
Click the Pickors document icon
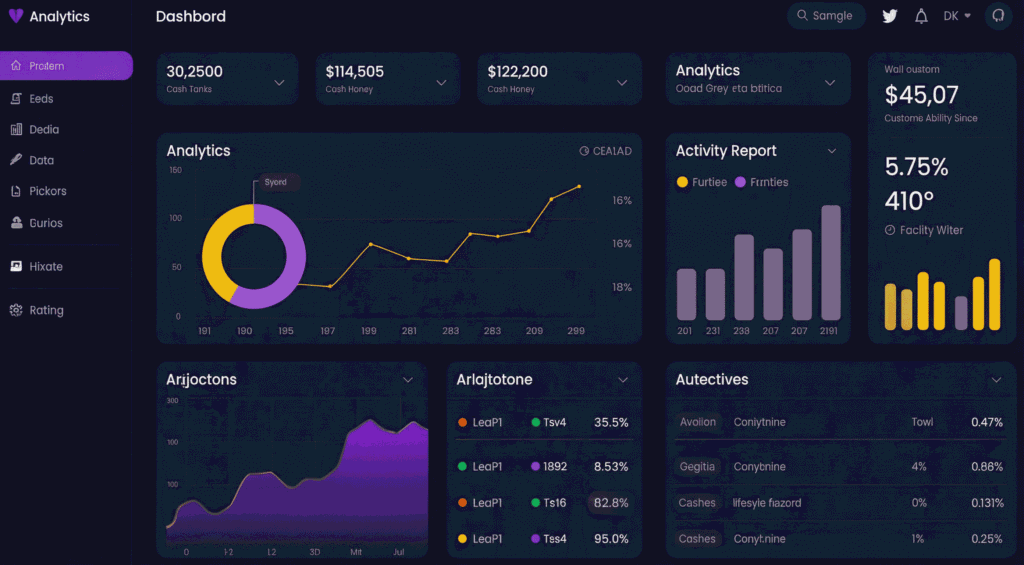16,191
